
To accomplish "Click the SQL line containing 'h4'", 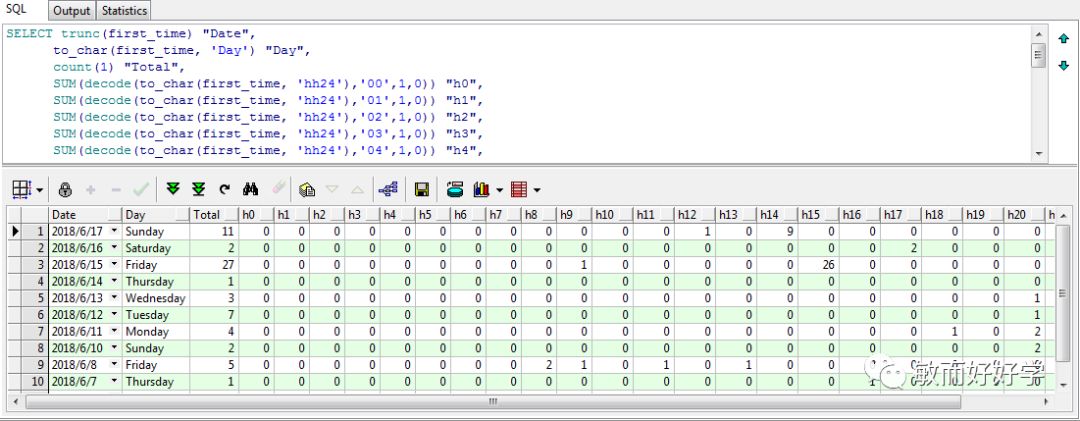I will coord(269,150).
